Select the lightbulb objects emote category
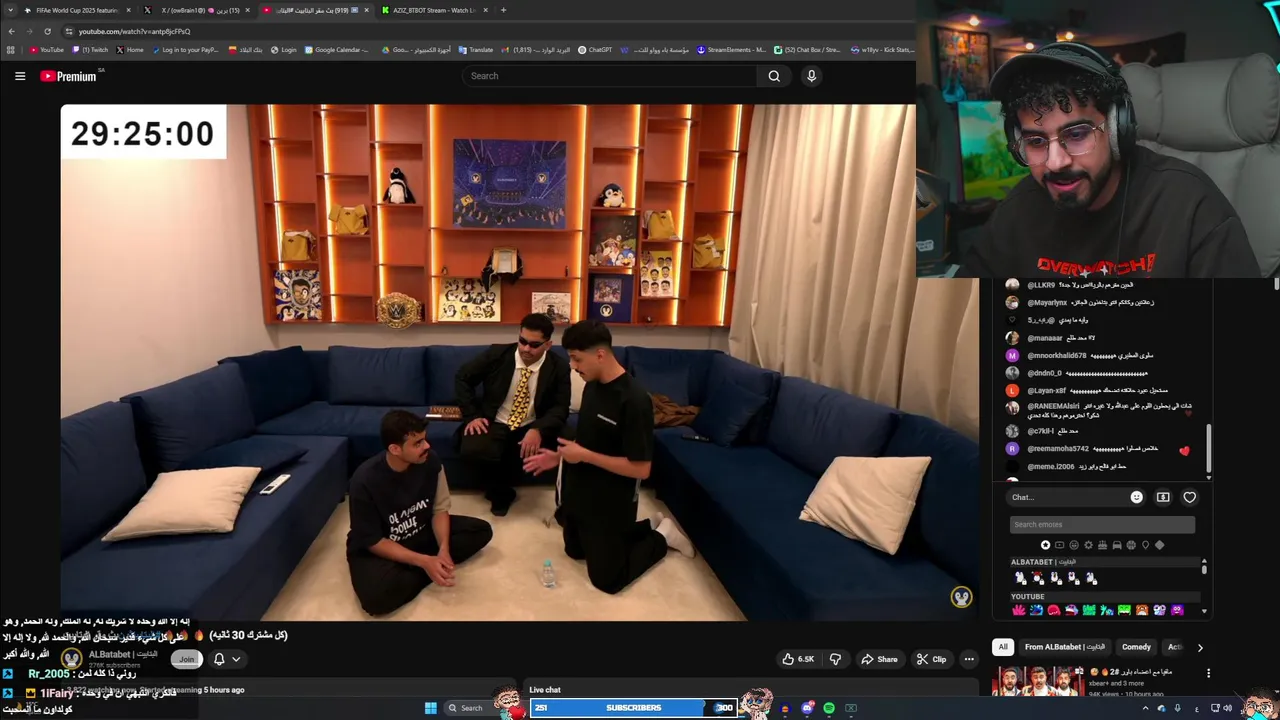Image resolution: width=1280 pixels, height=720 pixels. [x=1145, y=545]
